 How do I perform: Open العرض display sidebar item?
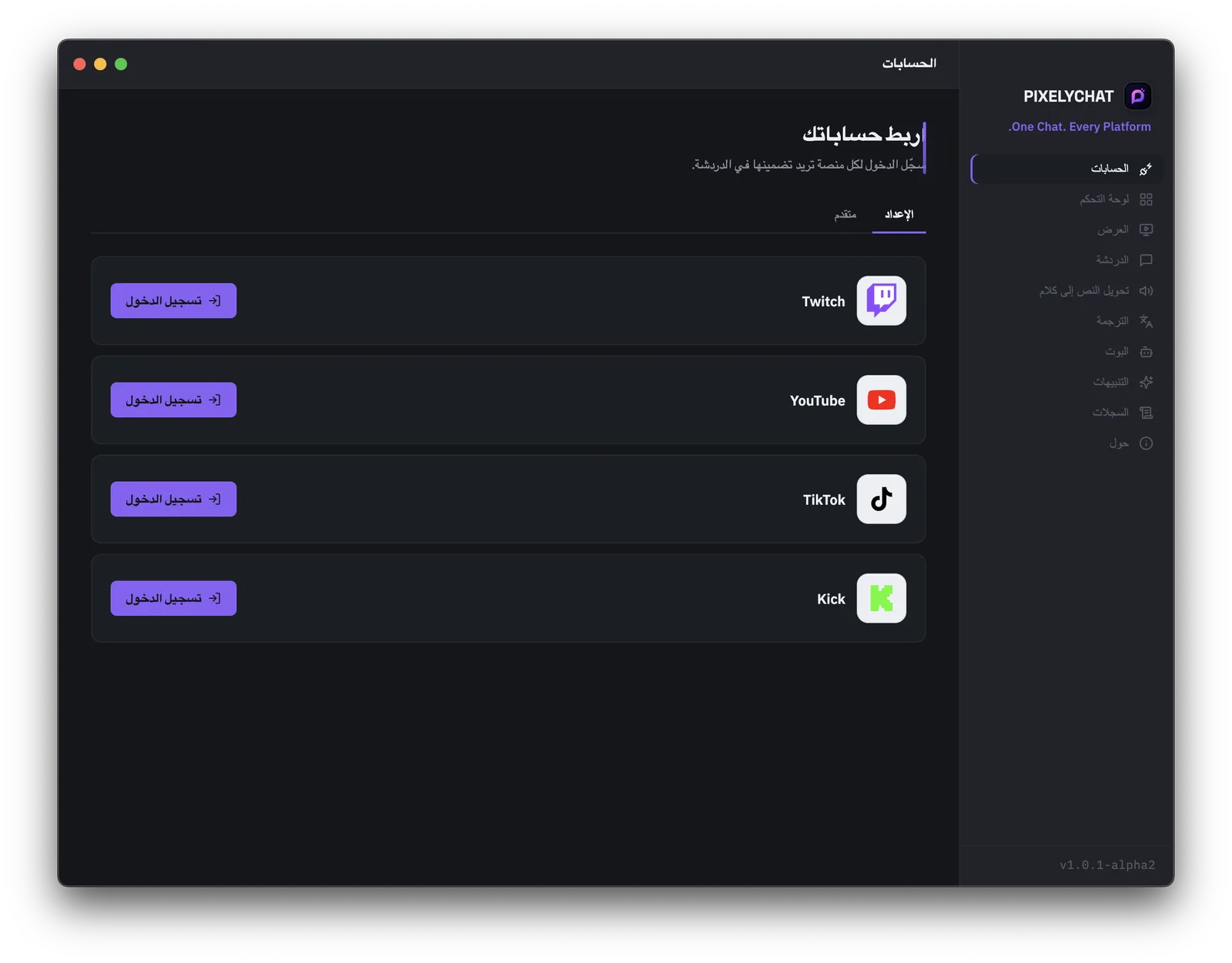click(1066, 229)
